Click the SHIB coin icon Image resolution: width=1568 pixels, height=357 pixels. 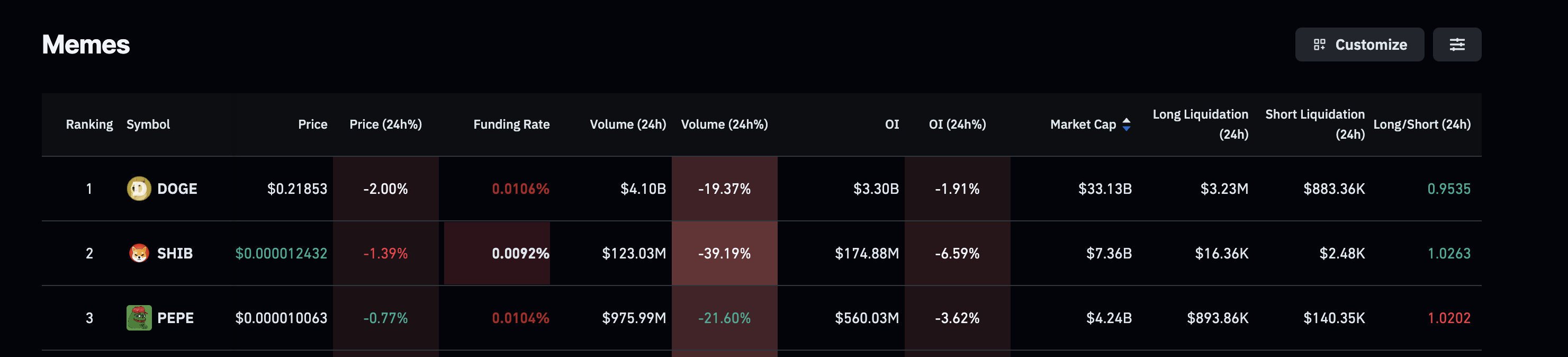139,253
